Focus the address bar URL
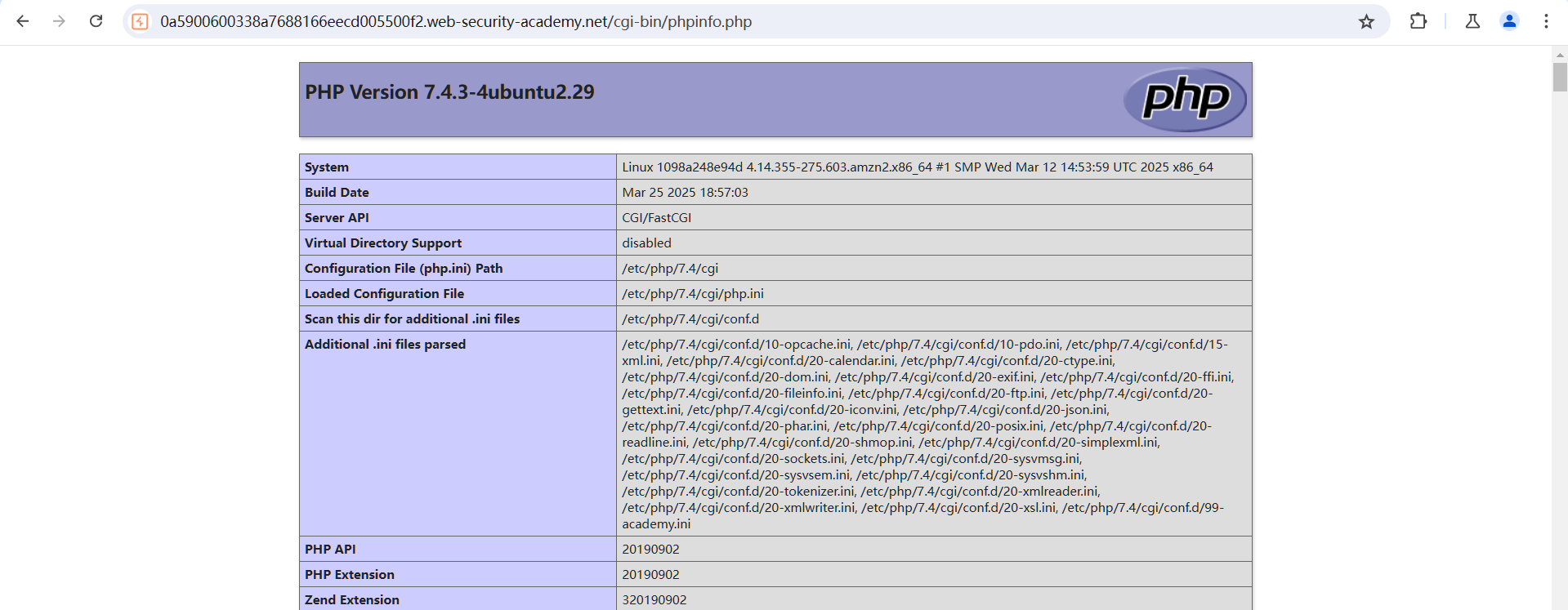The image size is (1568, 610). tap(456, 21)
